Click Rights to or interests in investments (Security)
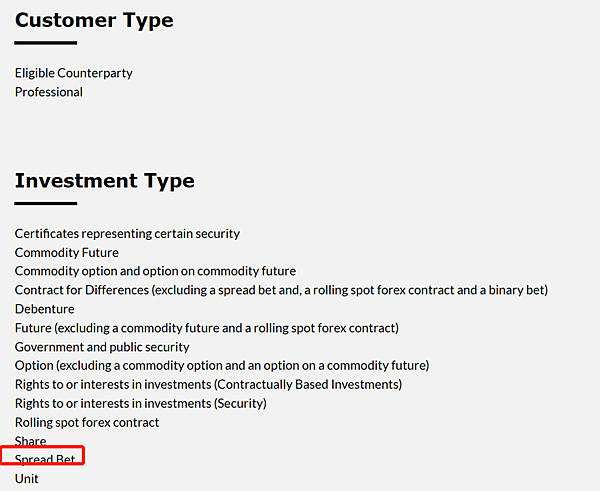This screenshot has height=491, width=600. (x=140, y=403)
